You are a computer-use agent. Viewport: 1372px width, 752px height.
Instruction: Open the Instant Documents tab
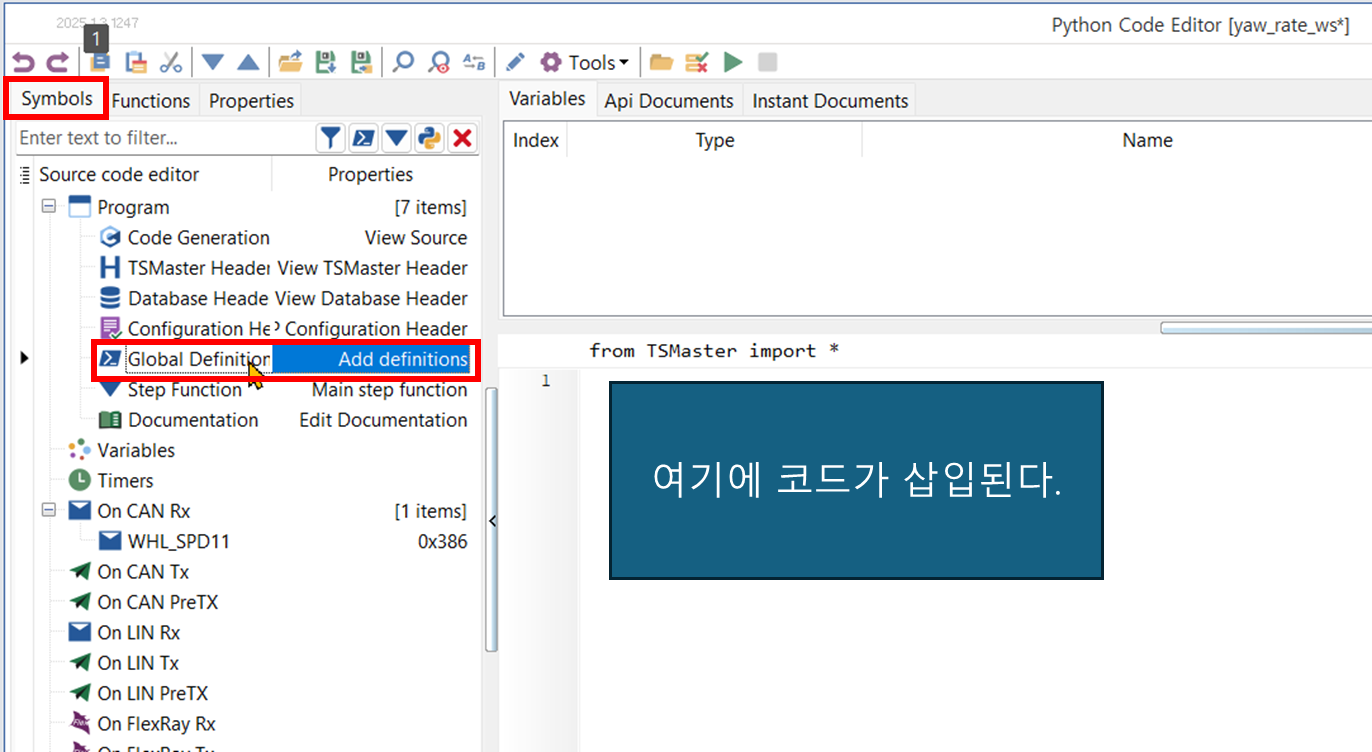[830, 101]
